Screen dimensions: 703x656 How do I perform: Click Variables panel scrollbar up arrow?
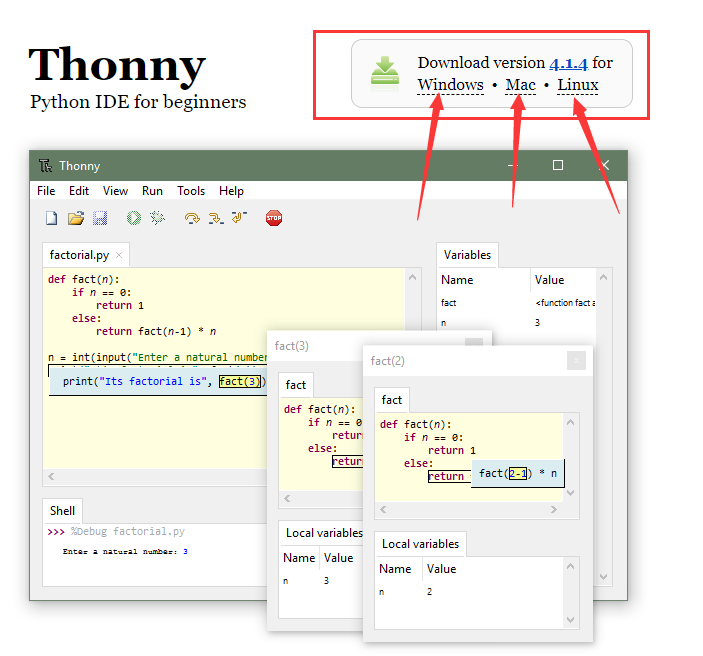click(x=603, y=278)
